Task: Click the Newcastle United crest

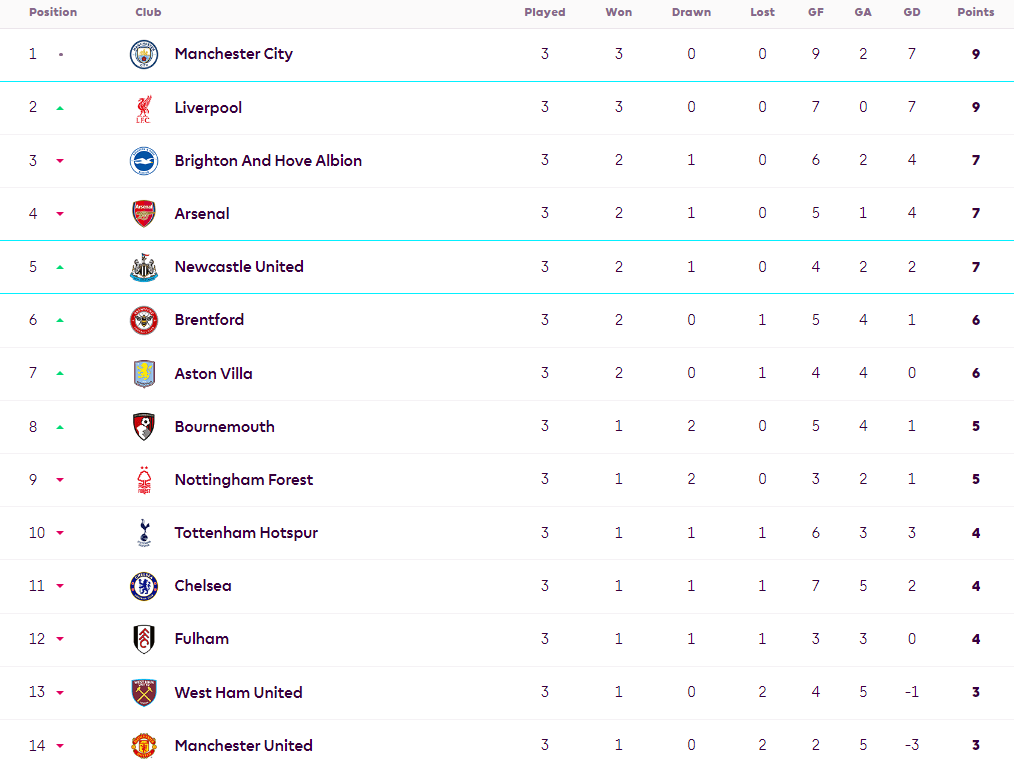Action: 144,267
